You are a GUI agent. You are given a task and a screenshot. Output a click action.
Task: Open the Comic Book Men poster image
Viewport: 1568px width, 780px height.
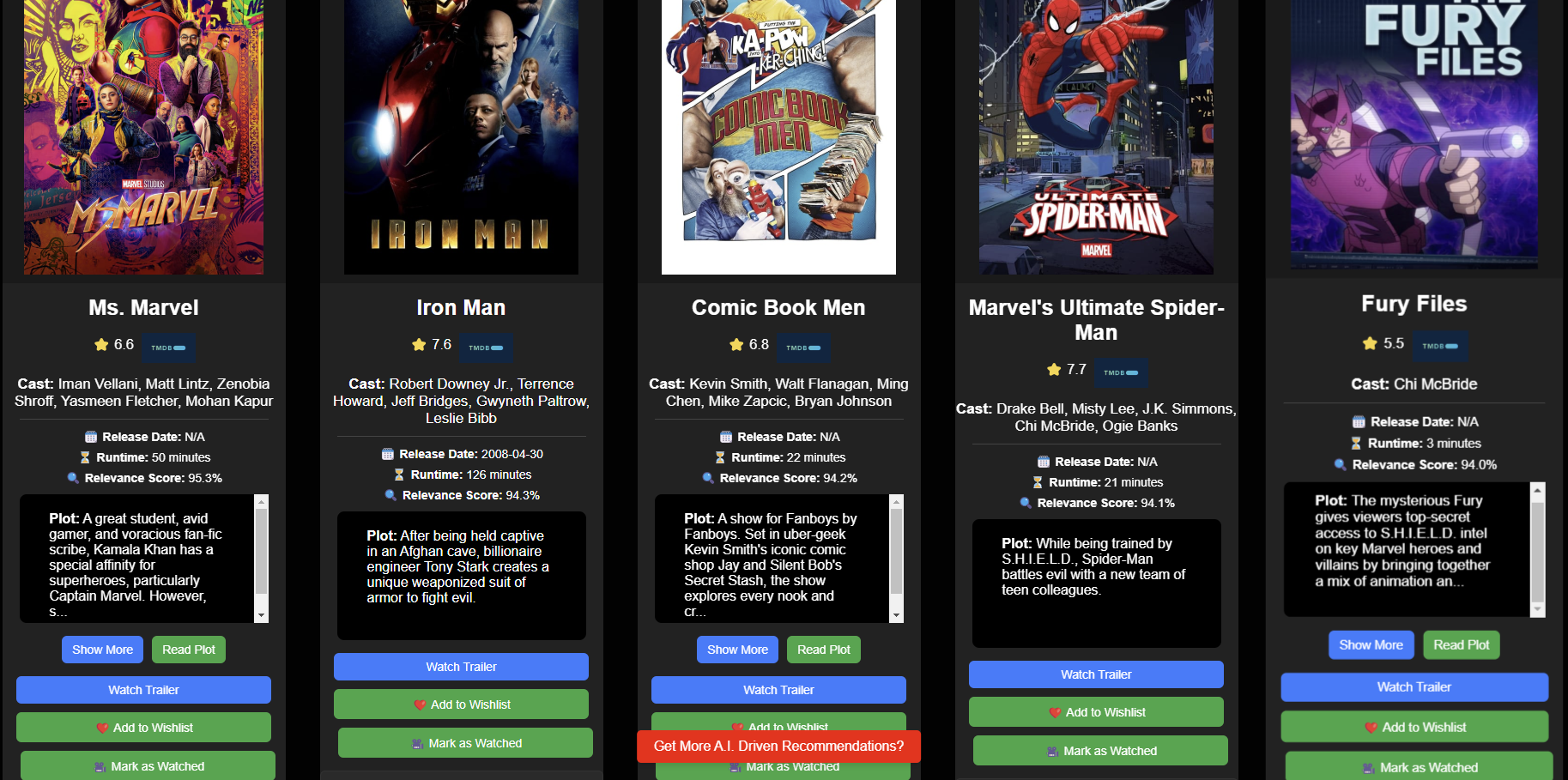tap(778, 137)
